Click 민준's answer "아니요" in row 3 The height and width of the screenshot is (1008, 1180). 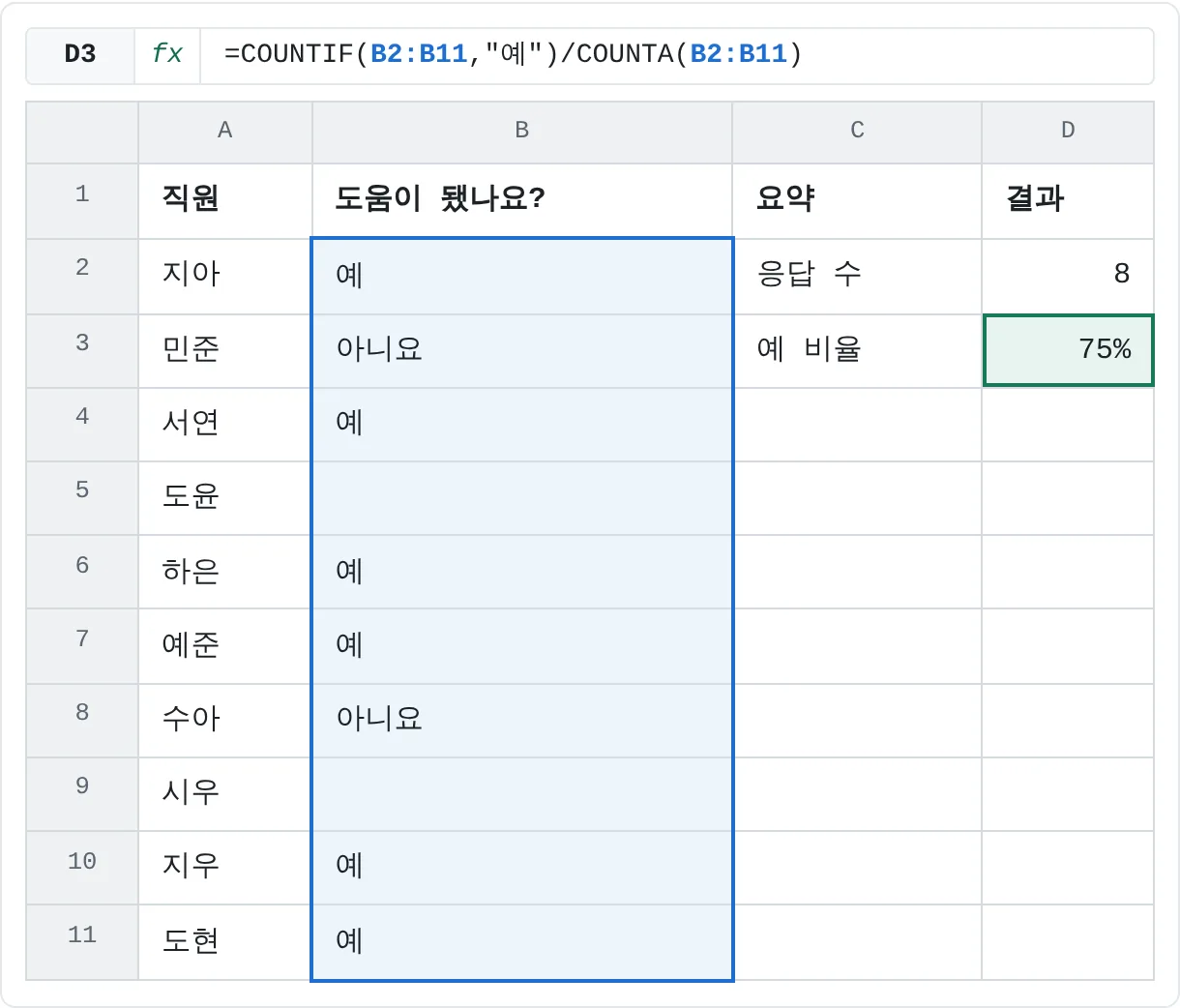pos(522,350)
